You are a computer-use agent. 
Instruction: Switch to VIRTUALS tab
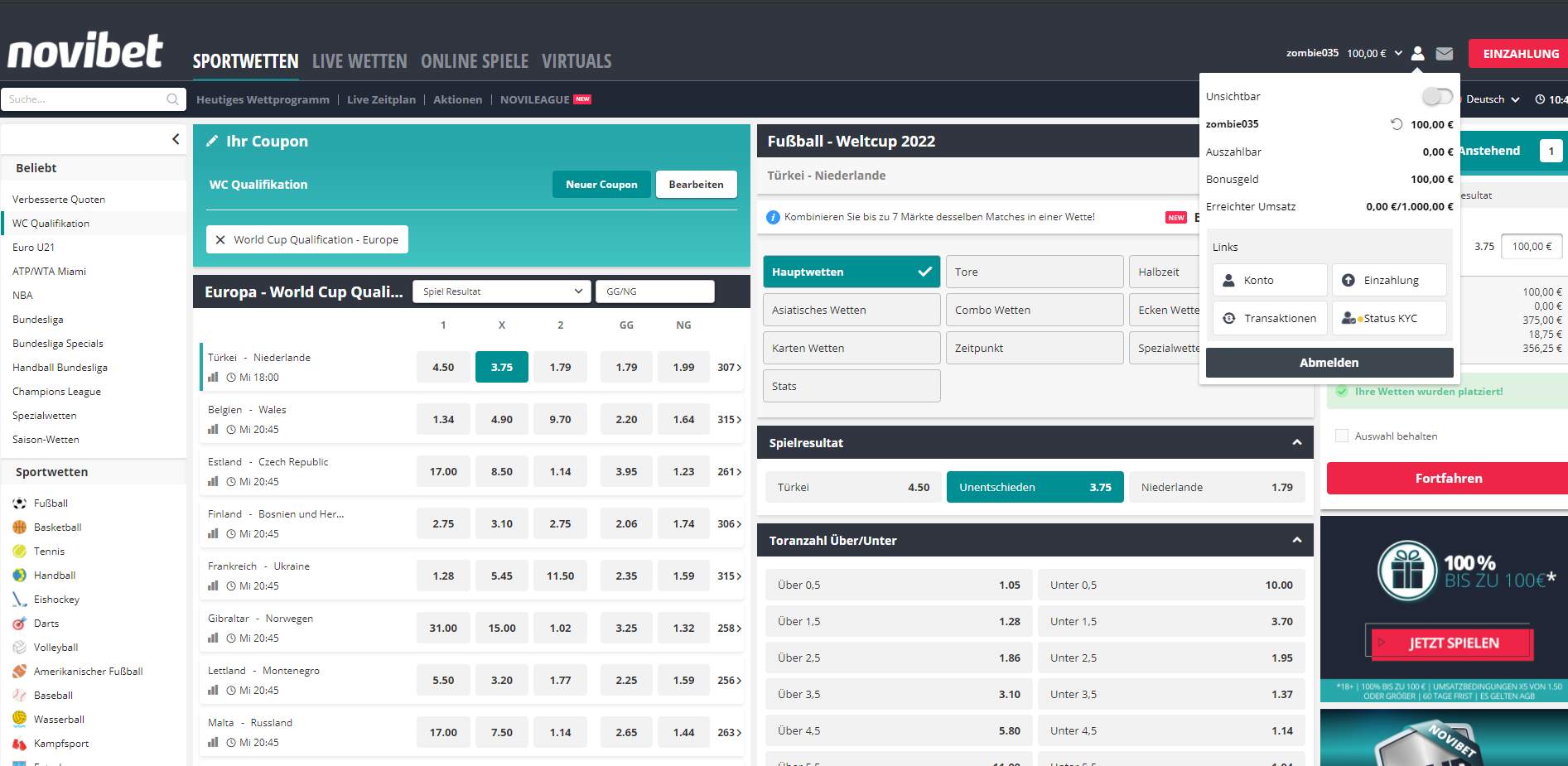[x=577, y=61]
